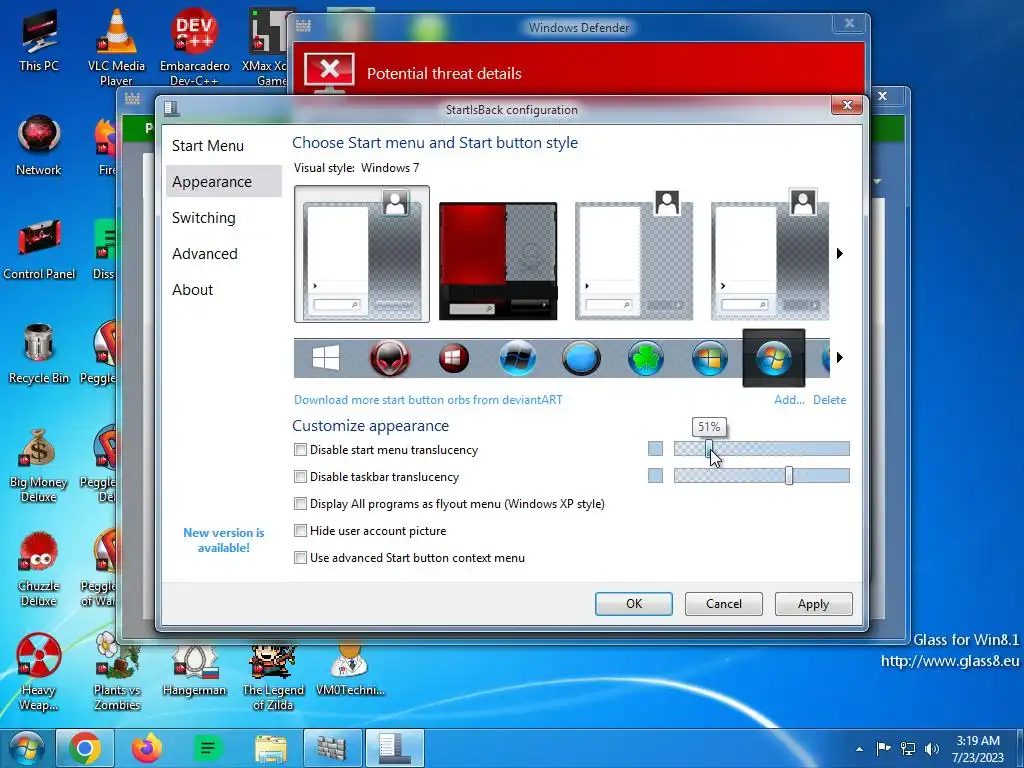Delete the selected start orb
The width and height of the screenshot is (1024, 768).
point(829,400)
